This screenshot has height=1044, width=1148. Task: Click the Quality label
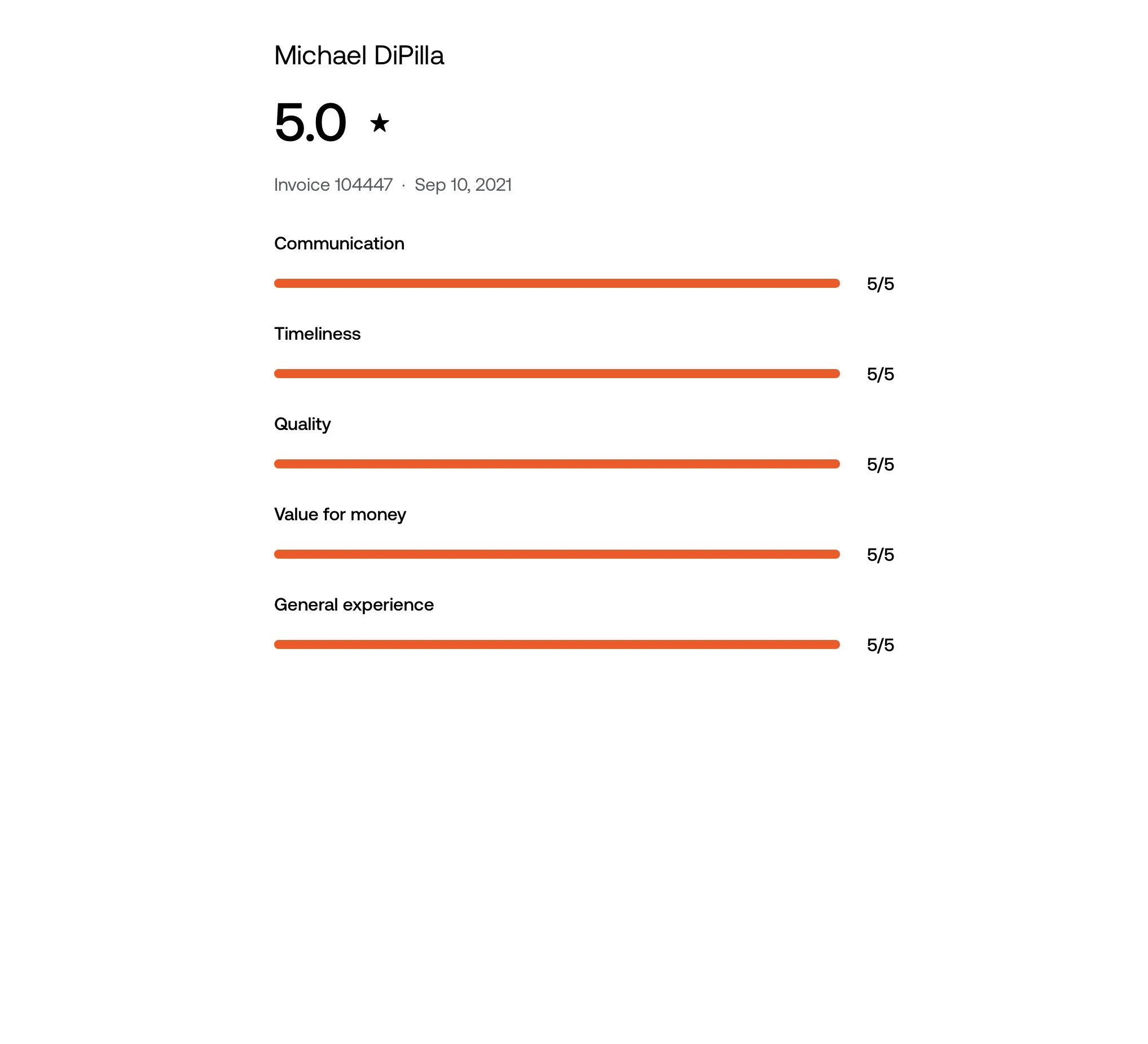(x=302, y=425)
